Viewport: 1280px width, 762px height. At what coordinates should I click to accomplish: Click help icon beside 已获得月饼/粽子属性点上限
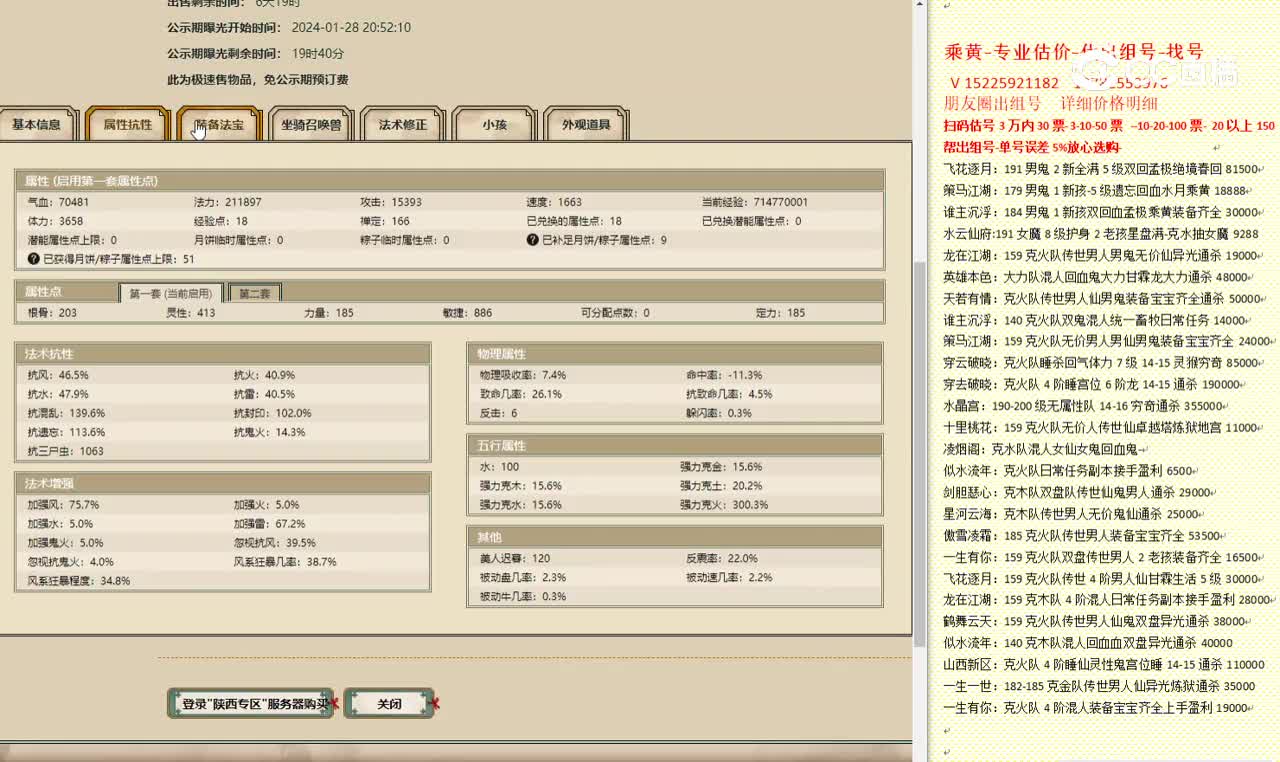[34, 259]
